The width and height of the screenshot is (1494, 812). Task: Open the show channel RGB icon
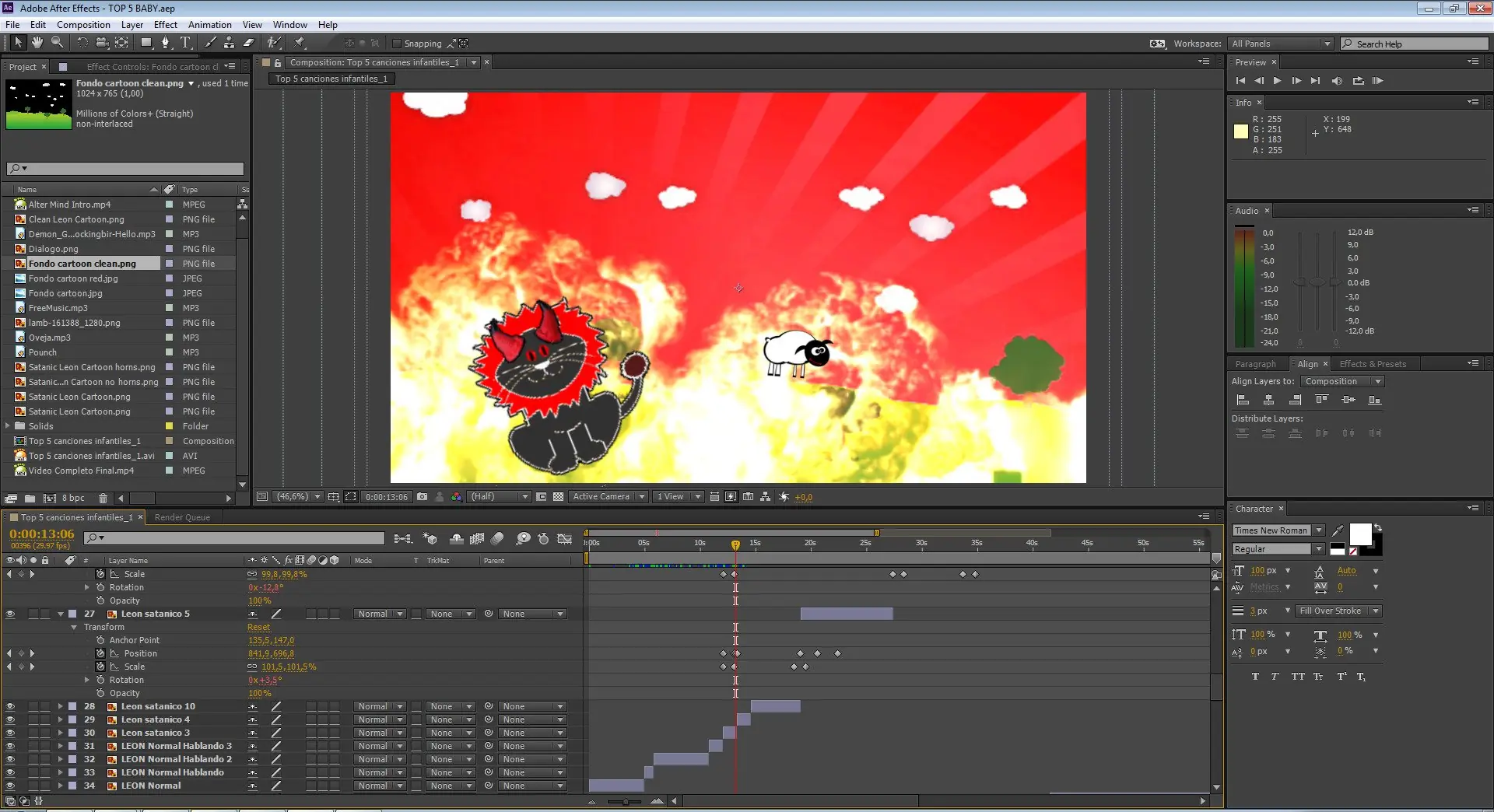click(456, 496)
